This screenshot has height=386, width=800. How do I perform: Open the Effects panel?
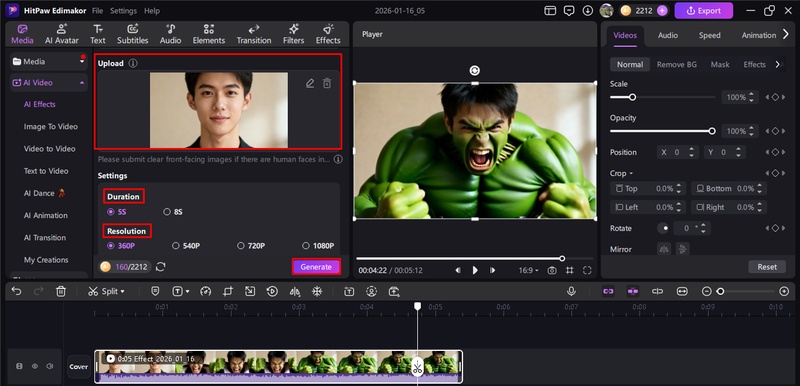point(328,34)
